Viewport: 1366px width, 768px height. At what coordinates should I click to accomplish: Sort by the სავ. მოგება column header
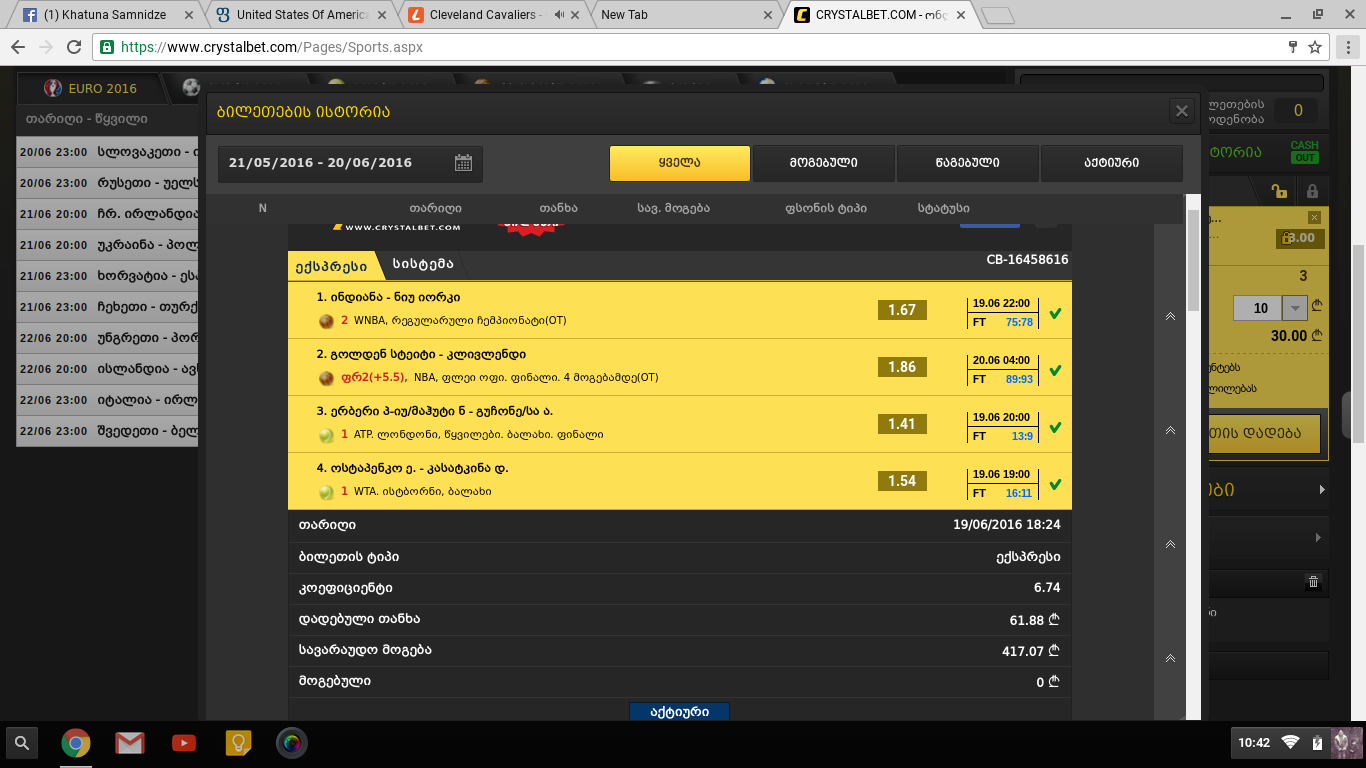[x=673, y=208]
